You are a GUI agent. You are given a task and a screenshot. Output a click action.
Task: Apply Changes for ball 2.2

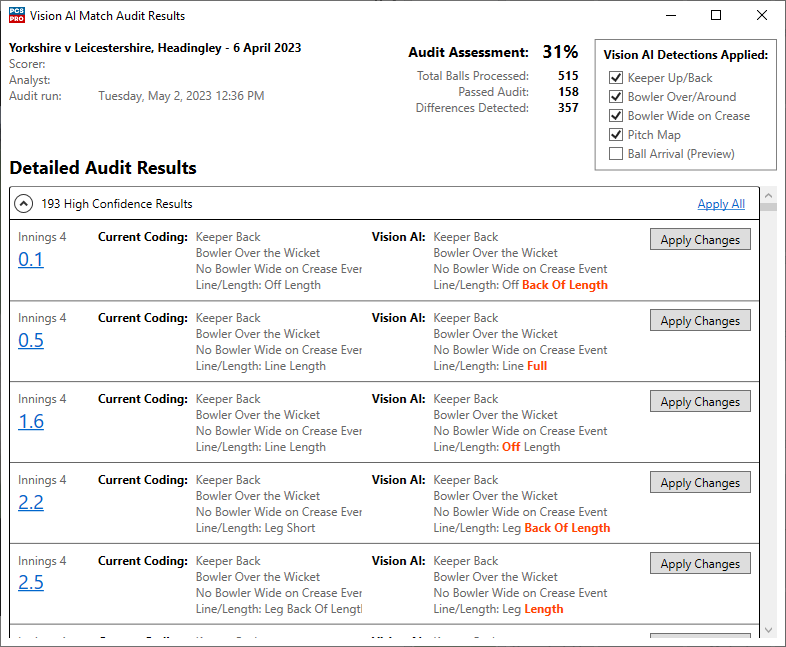point(700,483)
